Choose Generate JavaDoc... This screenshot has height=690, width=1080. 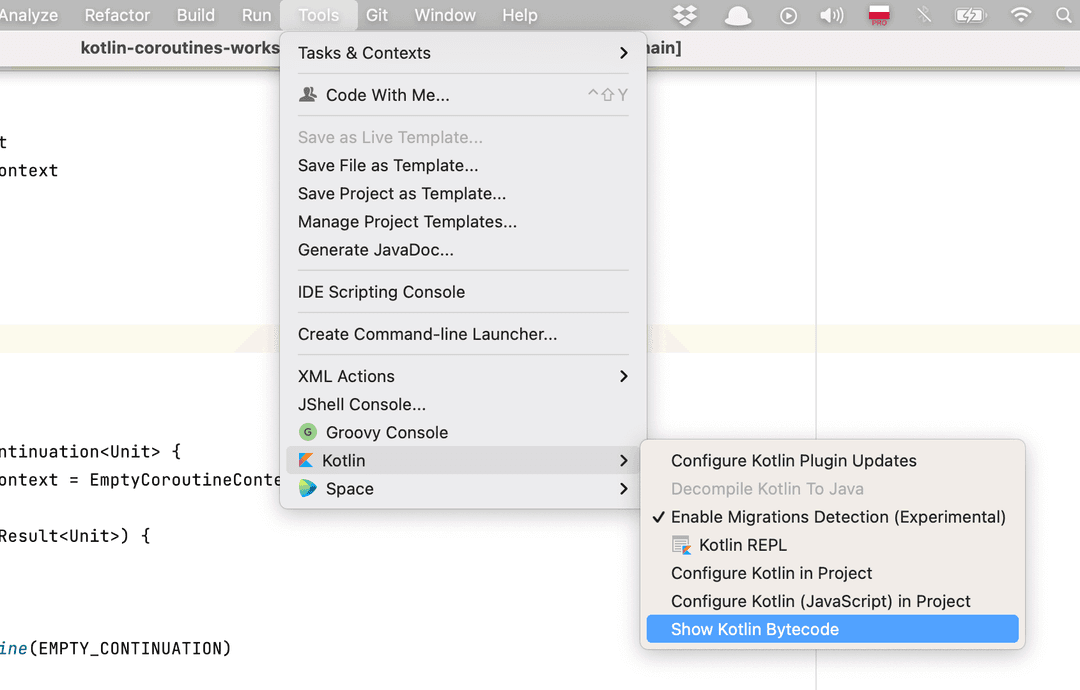375,250
